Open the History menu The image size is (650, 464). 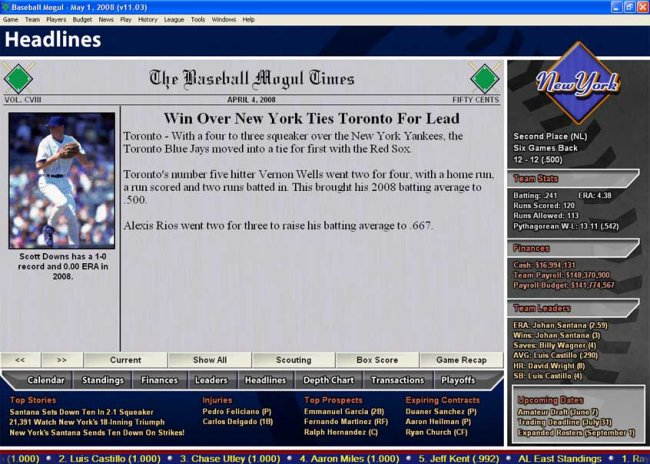148,19
